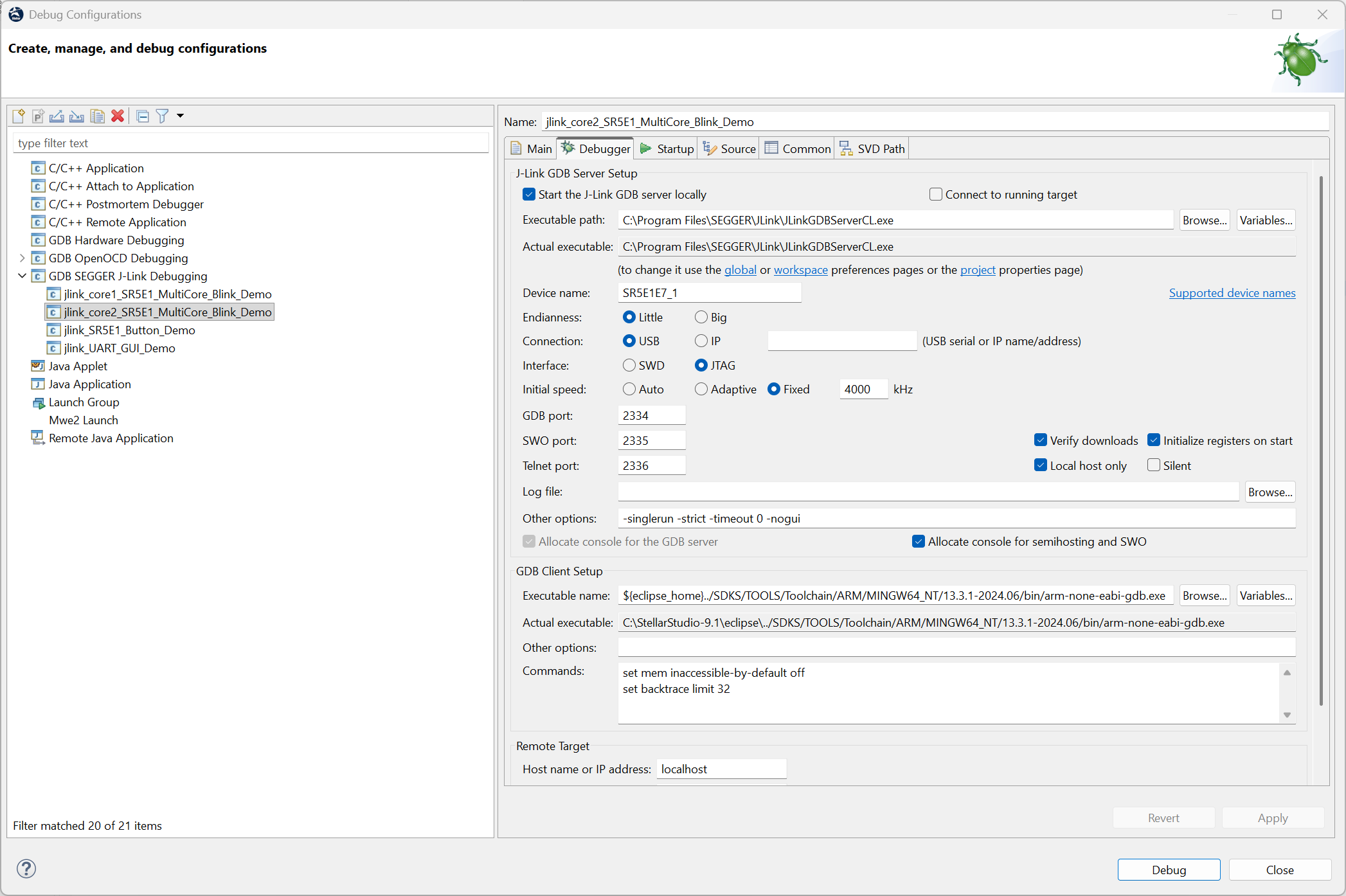1346x896 pixels.
Task: Click the fixed speed kHz value field
Action: [864, 390]
